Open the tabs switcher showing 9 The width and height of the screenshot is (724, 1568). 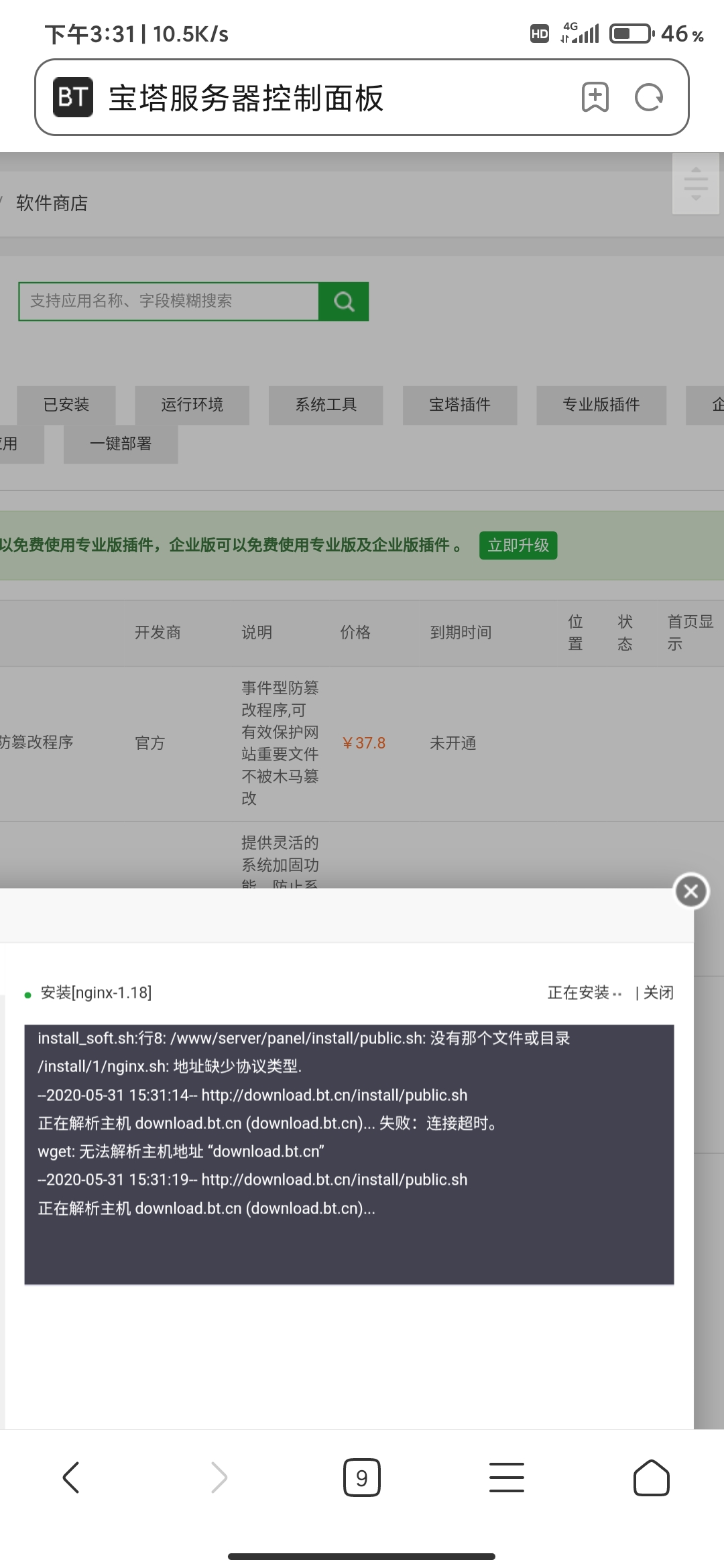[x=362, y=1478]
